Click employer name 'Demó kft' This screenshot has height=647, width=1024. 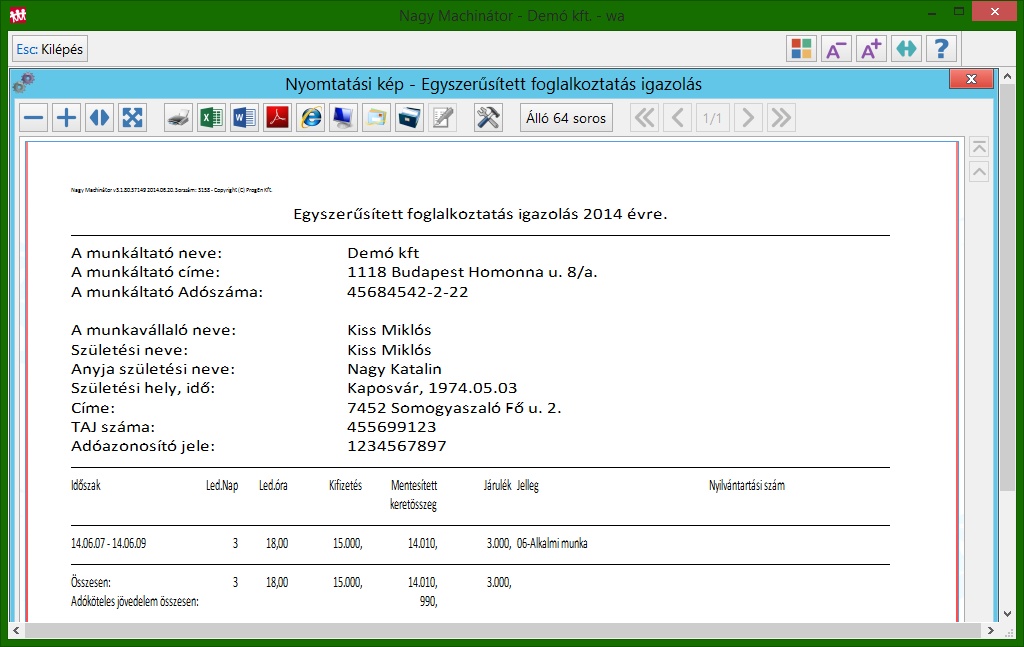383,253
